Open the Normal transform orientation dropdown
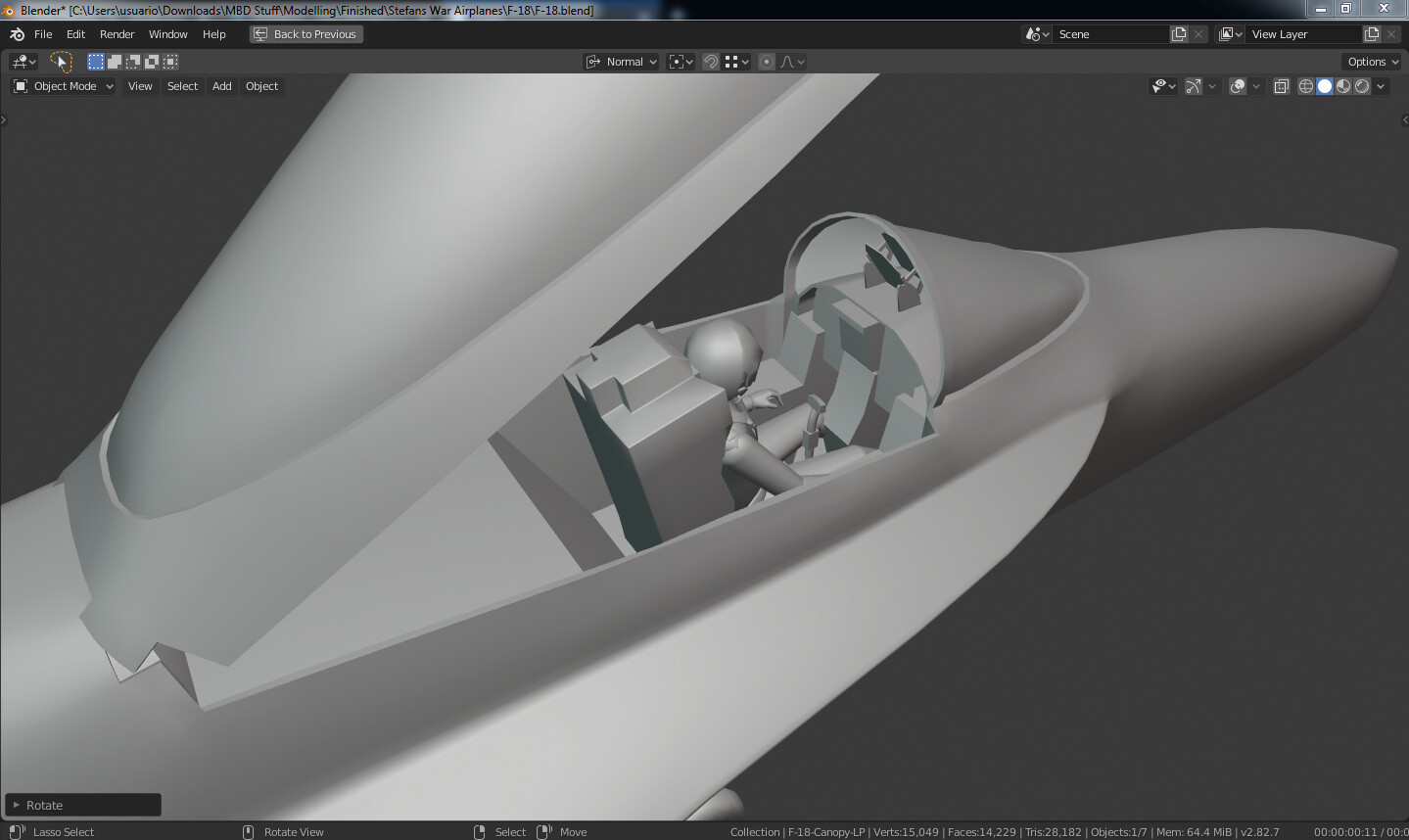This screenshot has height=840, width=1409. tap(622, 62)
